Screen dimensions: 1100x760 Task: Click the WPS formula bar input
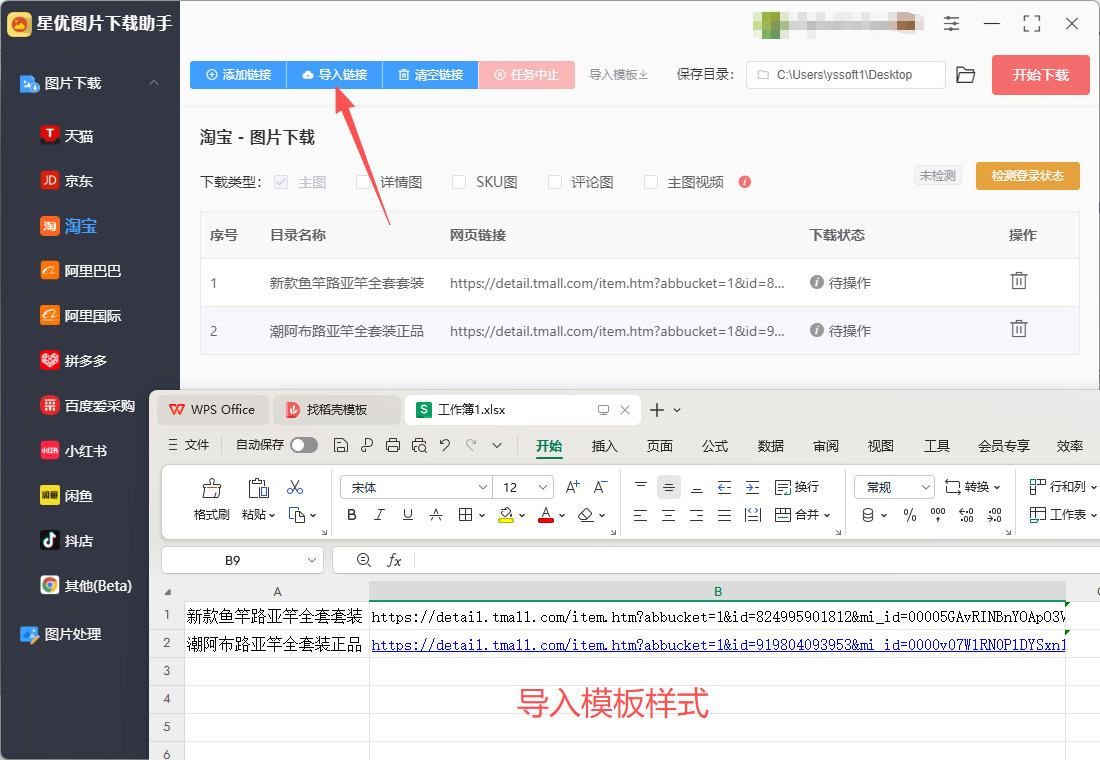tap(758, 560)
